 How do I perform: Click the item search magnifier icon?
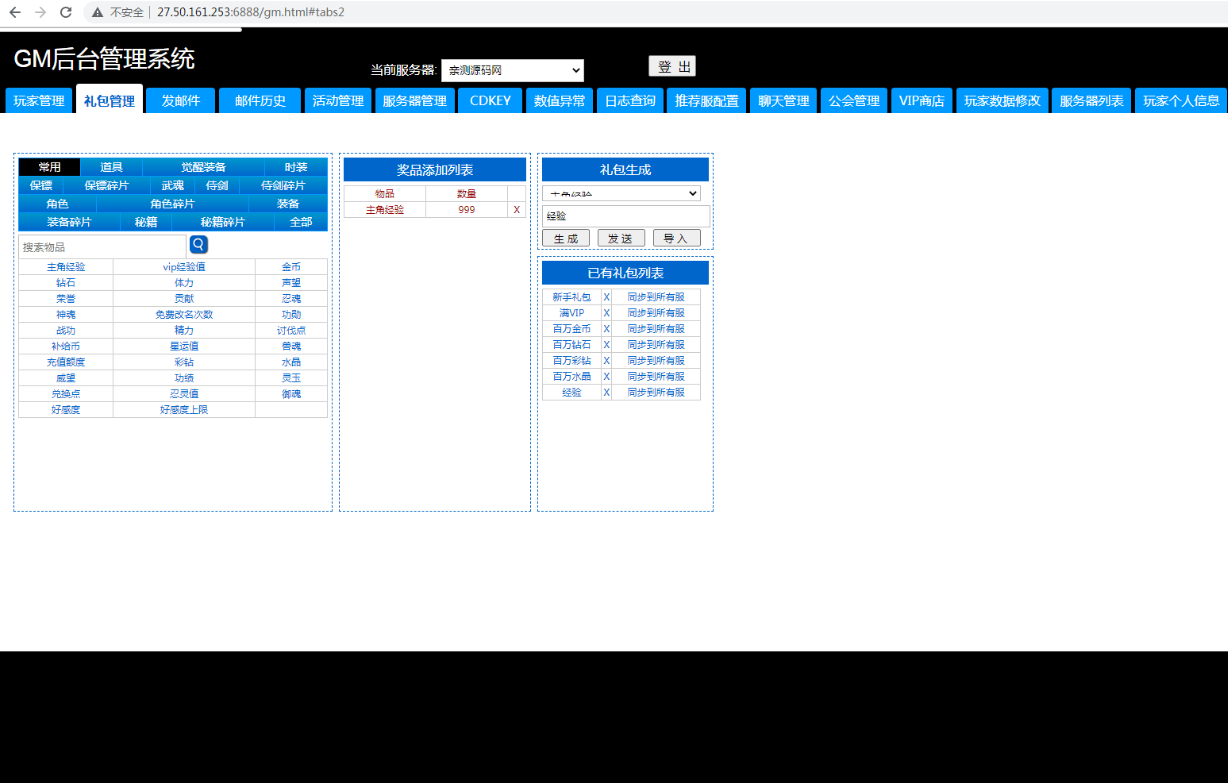199,245
